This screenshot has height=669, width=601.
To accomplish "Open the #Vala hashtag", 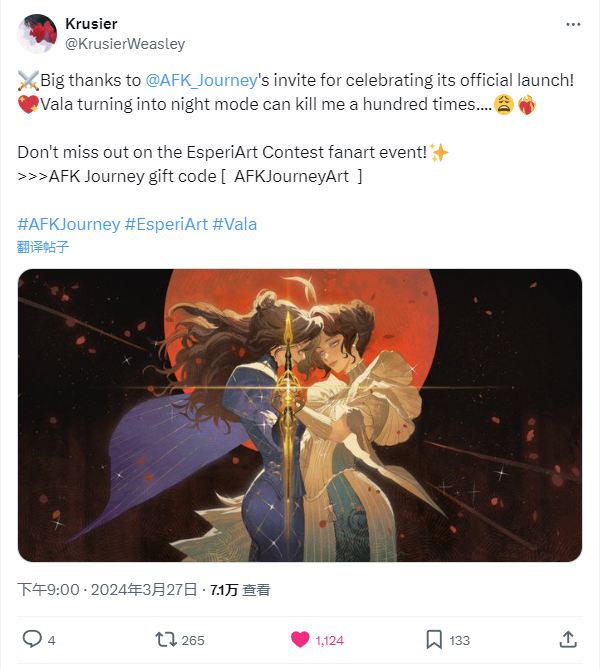I will (x=235, y=224).
